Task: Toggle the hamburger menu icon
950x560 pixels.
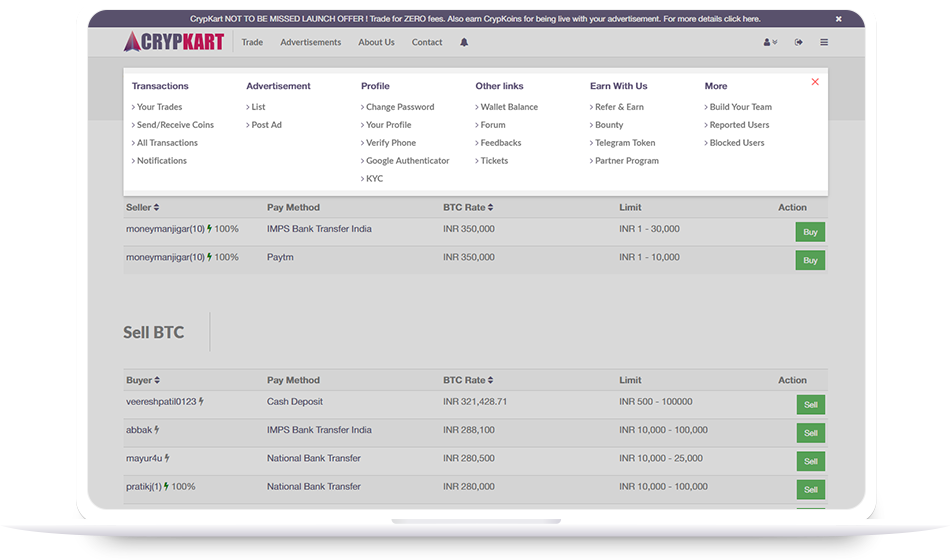Action: click(x=824, y=43)
